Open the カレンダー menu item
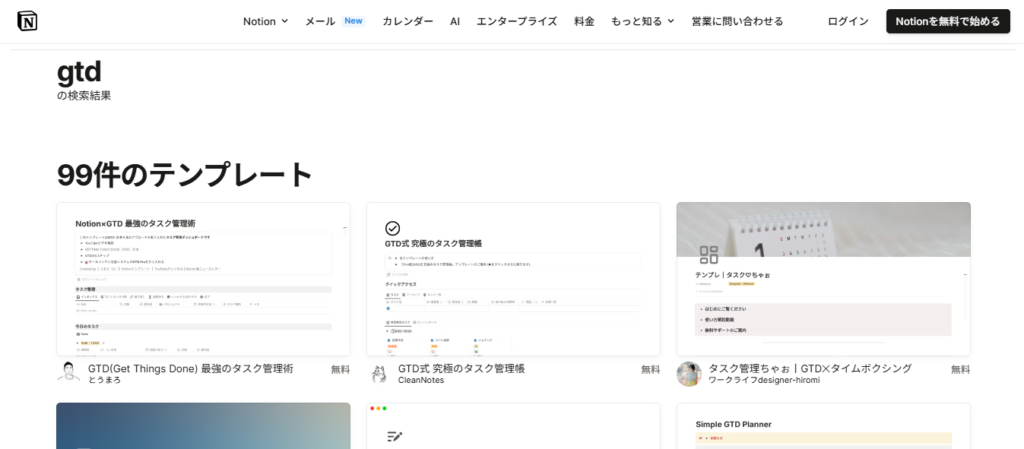Viewport: 1024px width, 449px height. (408, 21)
